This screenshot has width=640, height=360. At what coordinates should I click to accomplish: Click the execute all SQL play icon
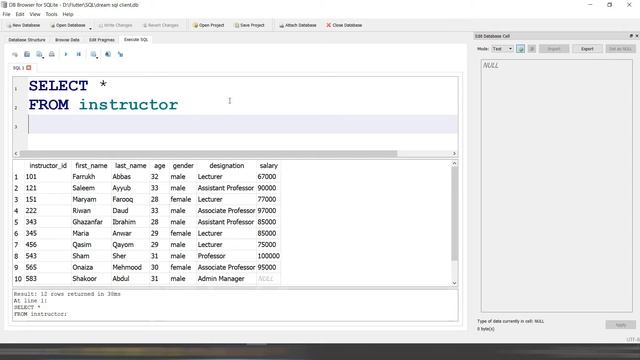click(x=66, y=54)
